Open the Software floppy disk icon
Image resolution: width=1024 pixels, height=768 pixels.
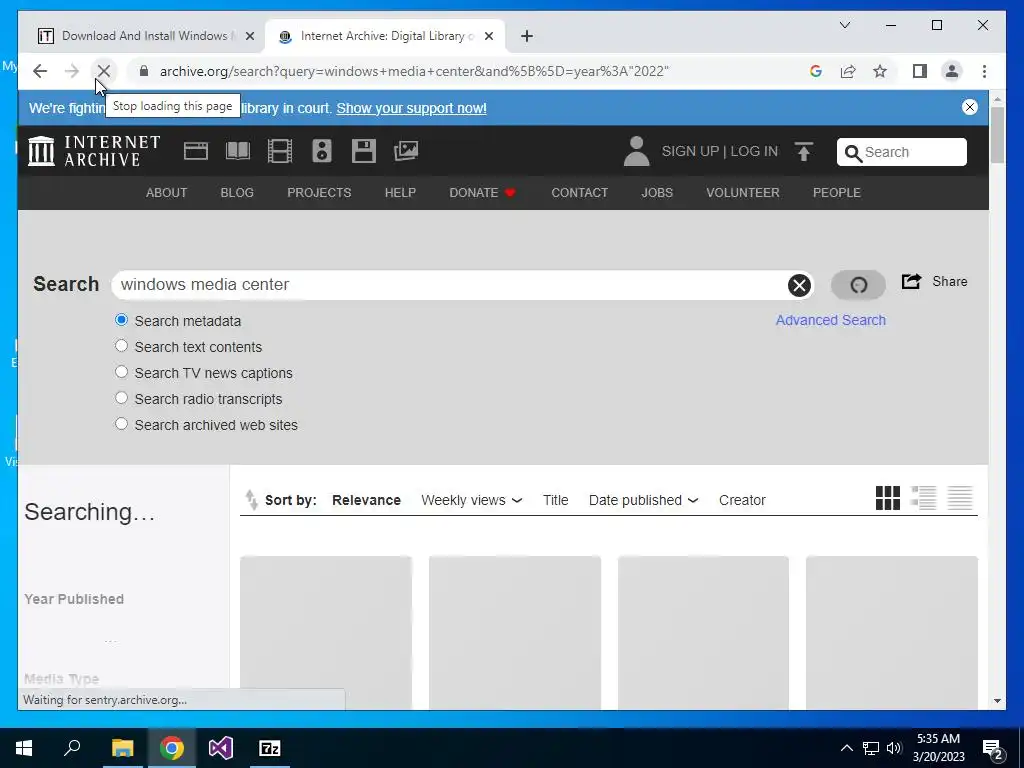click(x=364, y=151)
